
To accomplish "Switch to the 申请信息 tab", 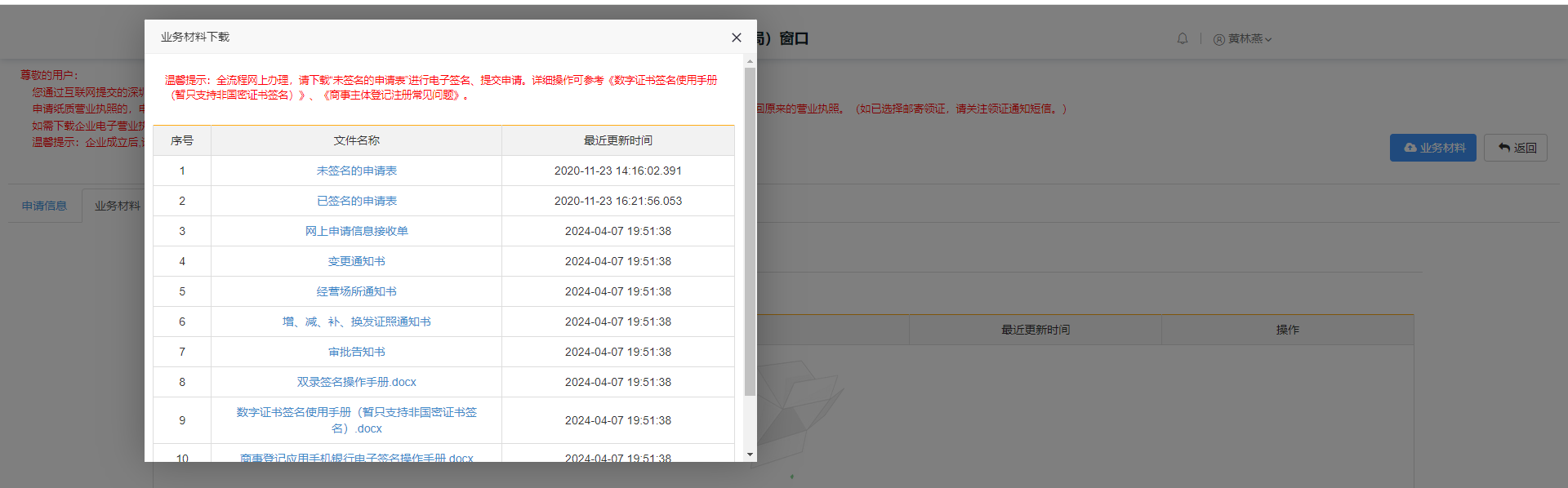I will [44, 206].
